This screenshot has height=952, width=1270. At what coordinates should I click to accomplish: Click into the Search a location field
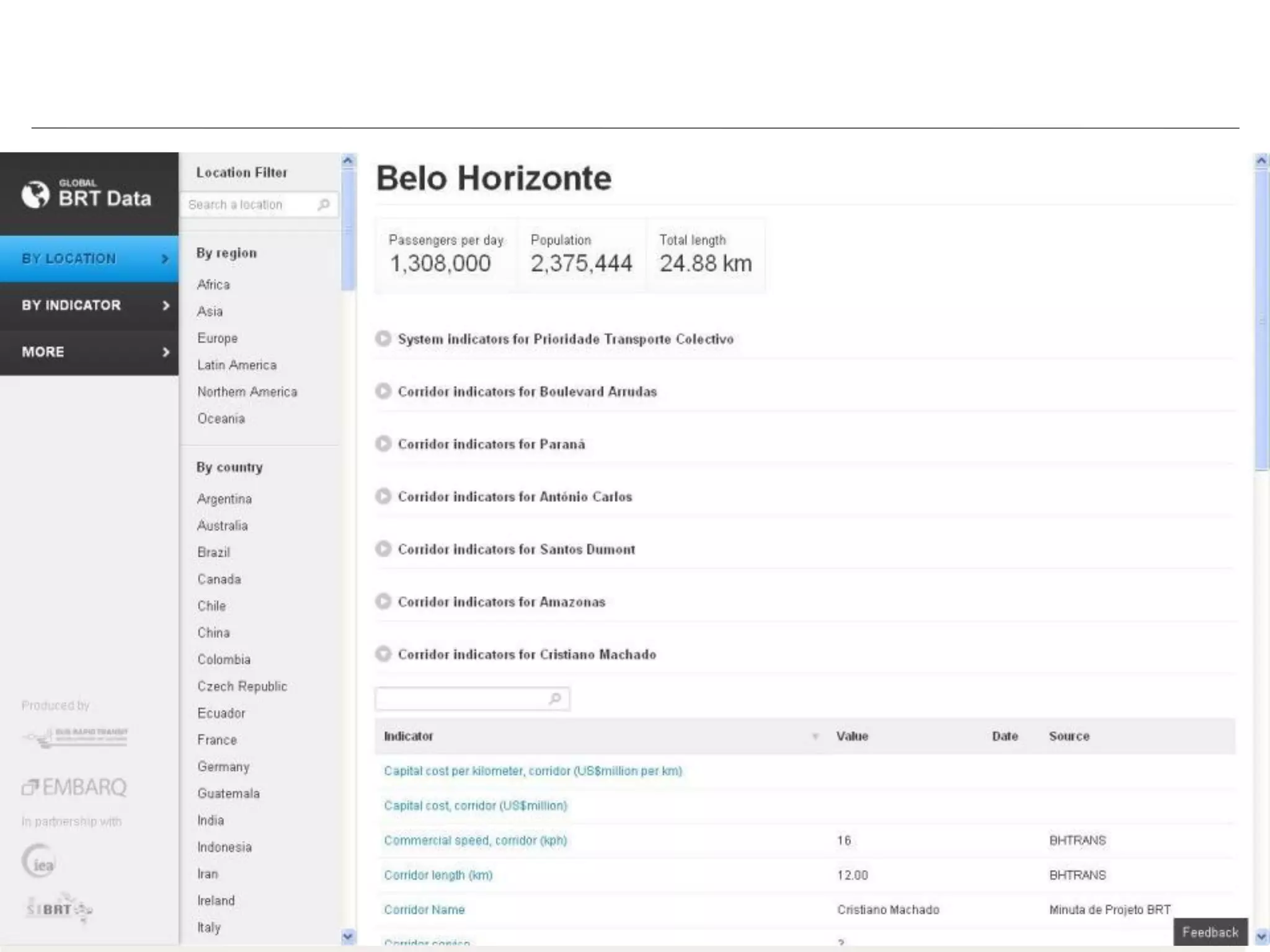248,205
